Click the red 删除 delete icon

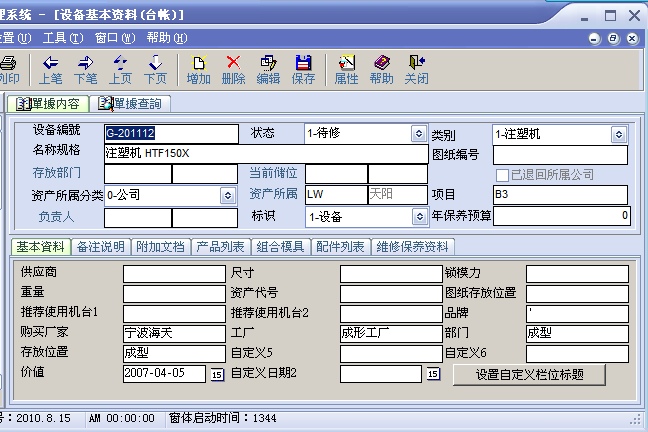pos(233,63)
